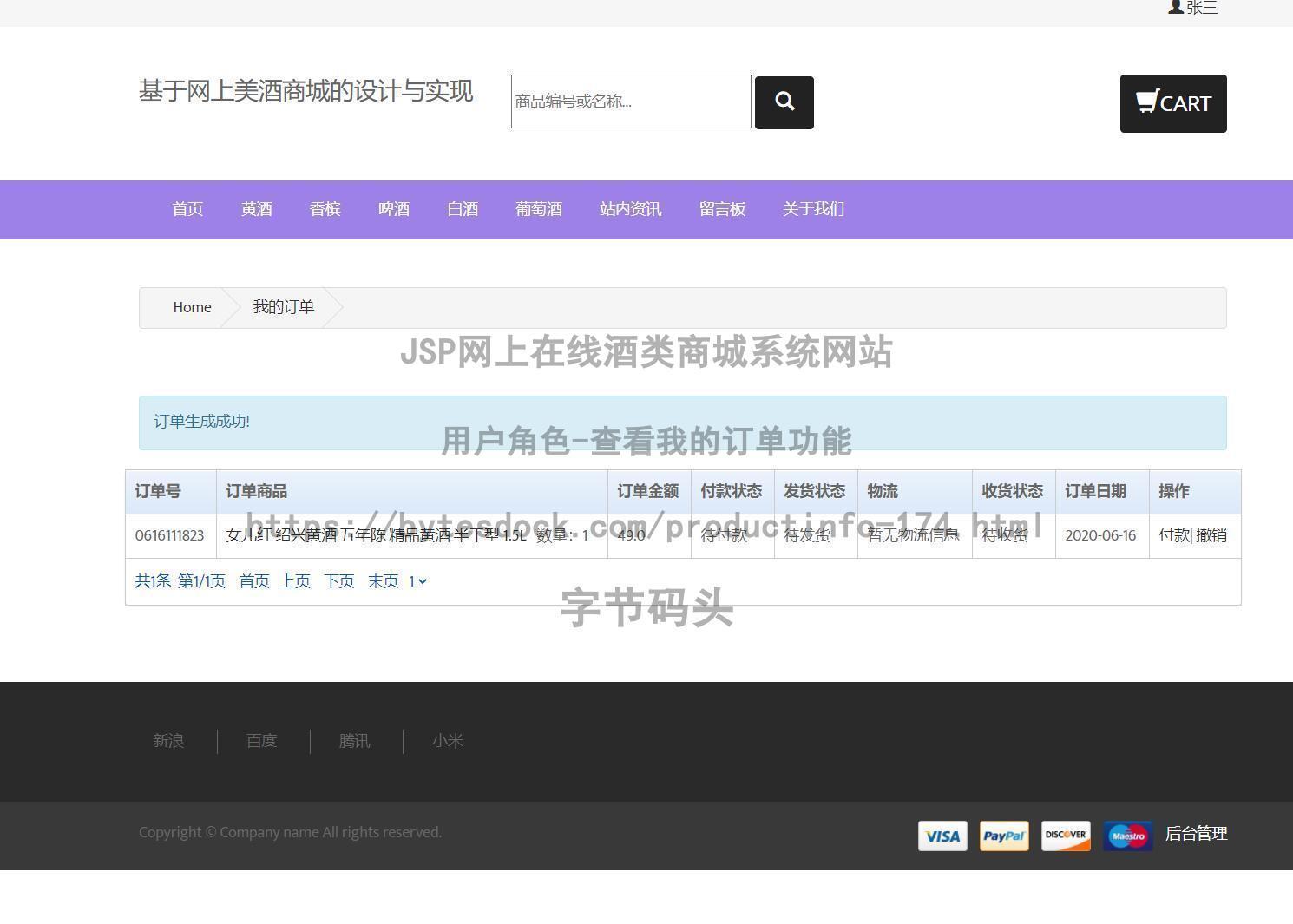Screen dimensions: 1293x924
Task: Click the Maestro payment icon
Action: tap(1126, 836)
